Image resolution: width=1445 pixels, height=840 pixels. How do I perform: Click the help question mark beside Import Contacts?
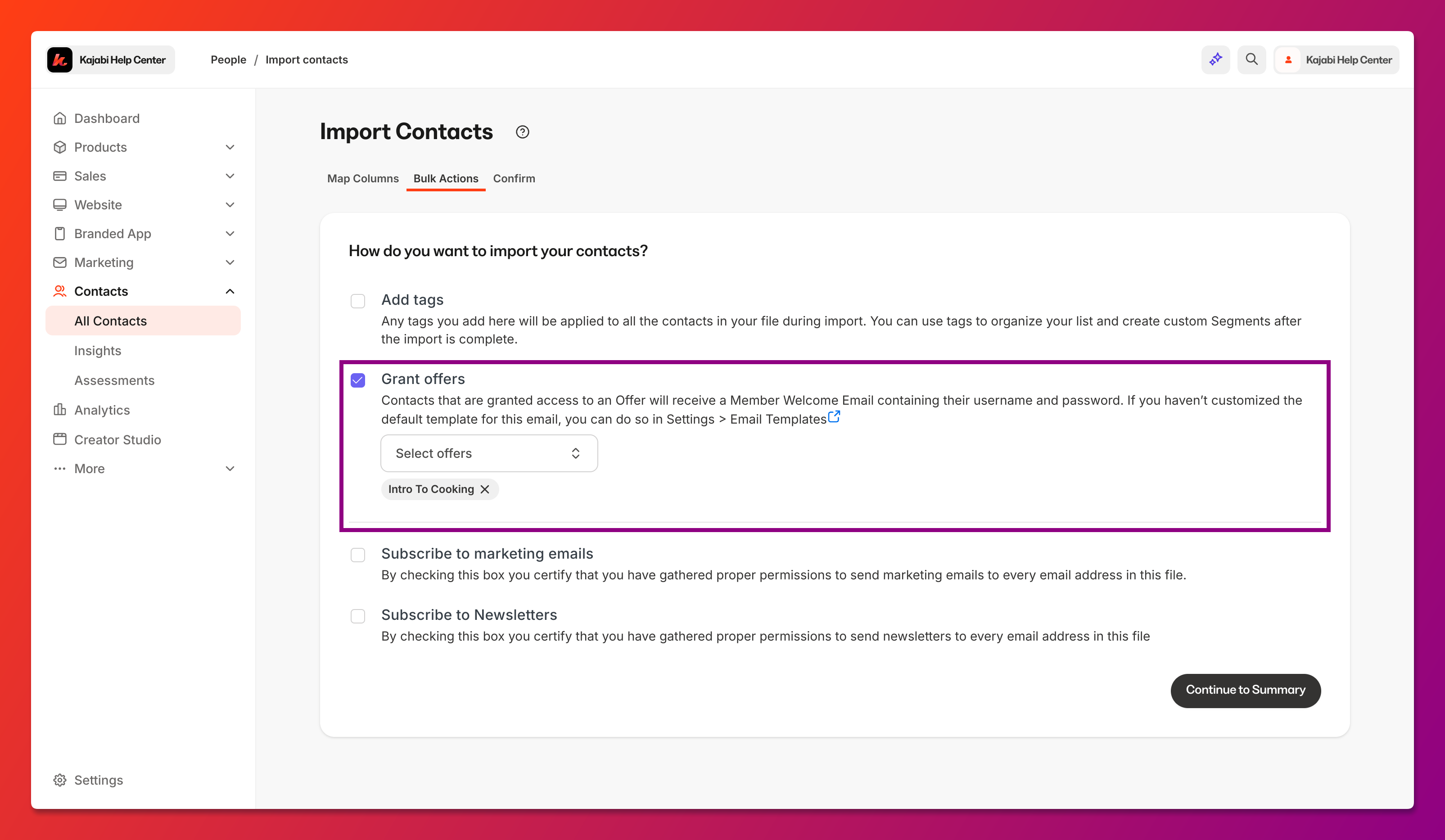pos(522,132)
